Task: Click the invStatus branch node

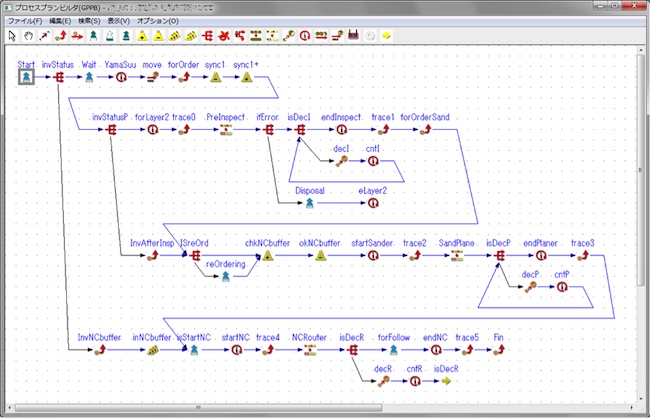Action: click(x=58, y=77)
